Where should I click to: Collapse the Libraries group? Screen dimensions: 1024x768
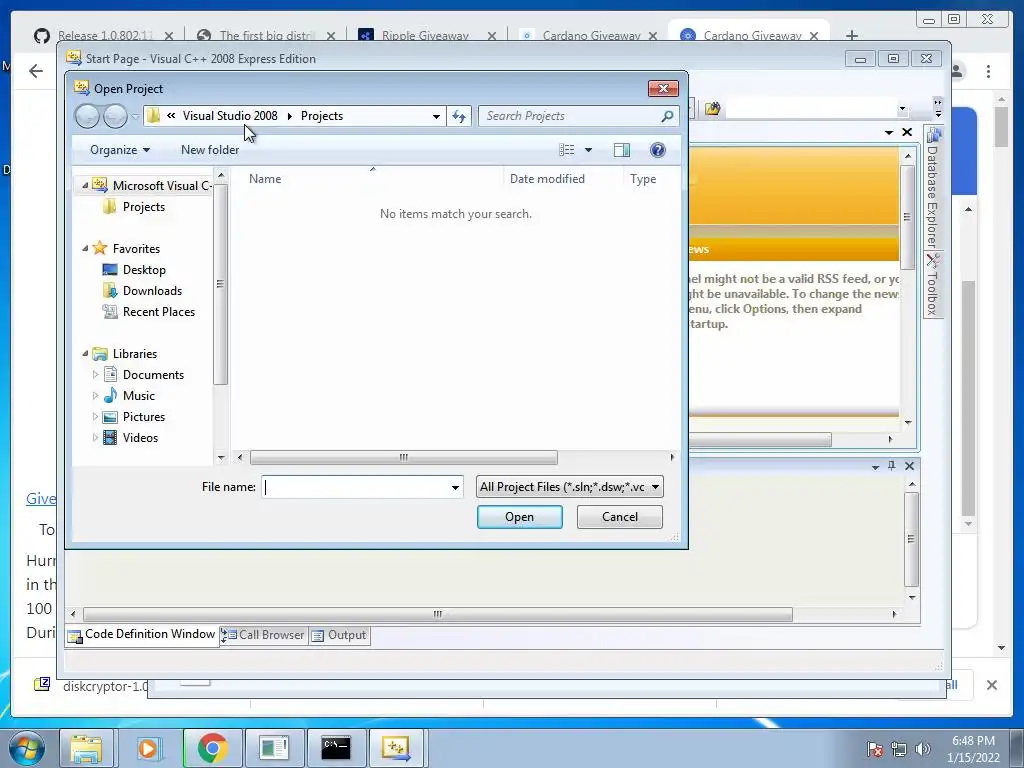point(85,354)
